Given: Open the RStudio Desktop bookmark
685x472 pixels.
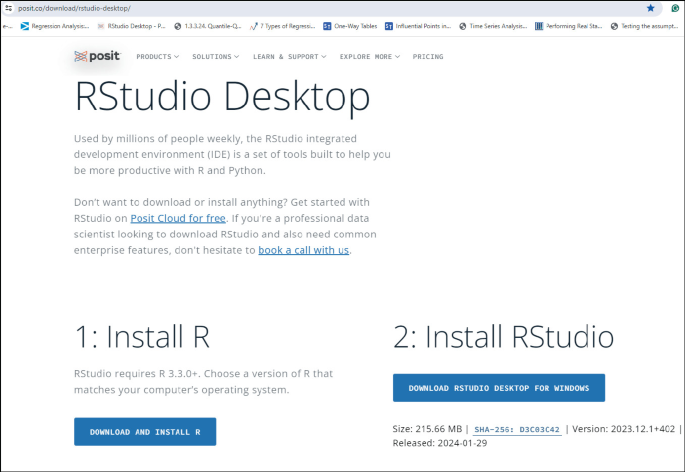Looking at the screenshot, I should 131,26.
